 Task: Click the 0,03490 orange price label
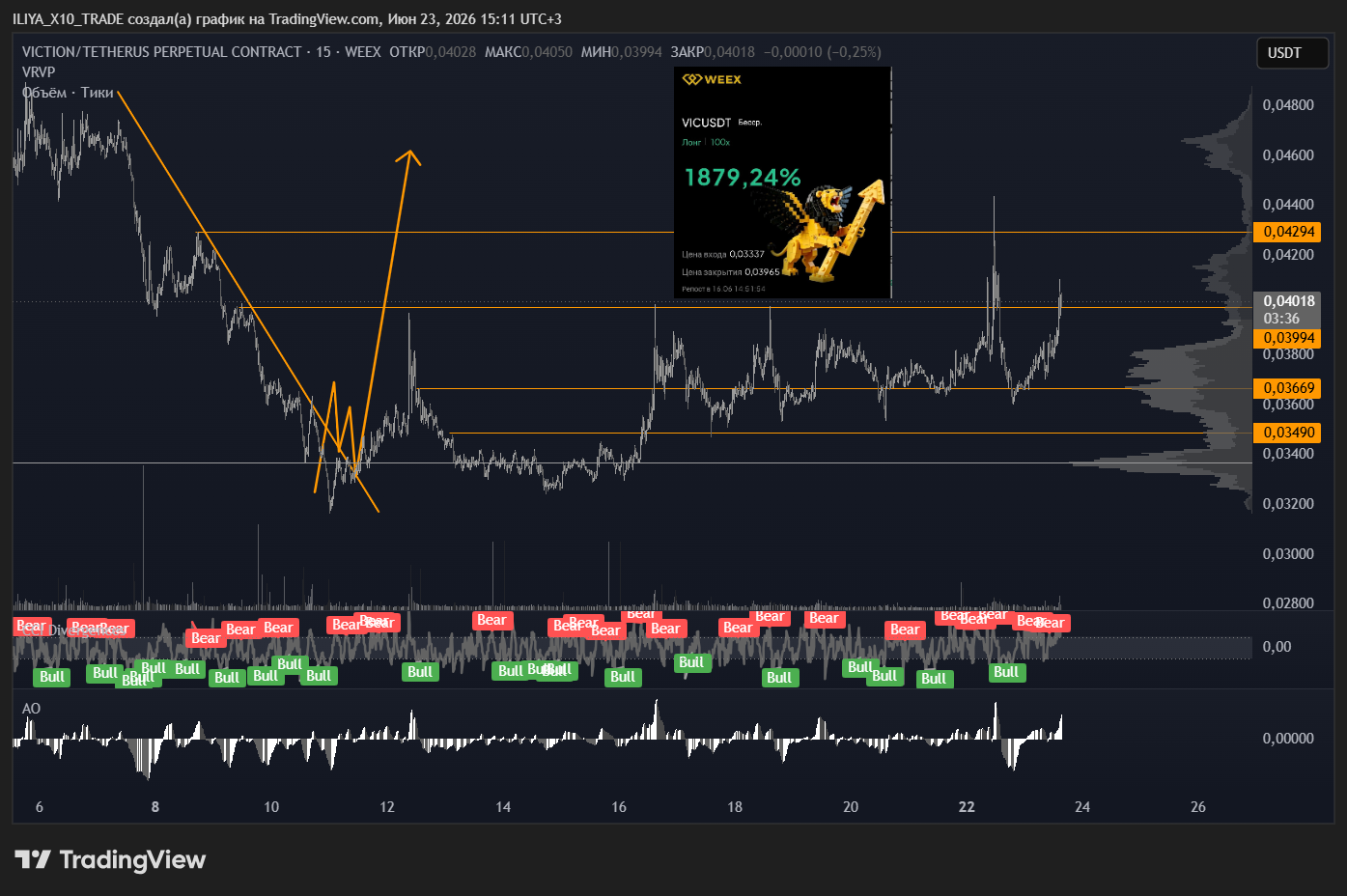(1289, 433)
